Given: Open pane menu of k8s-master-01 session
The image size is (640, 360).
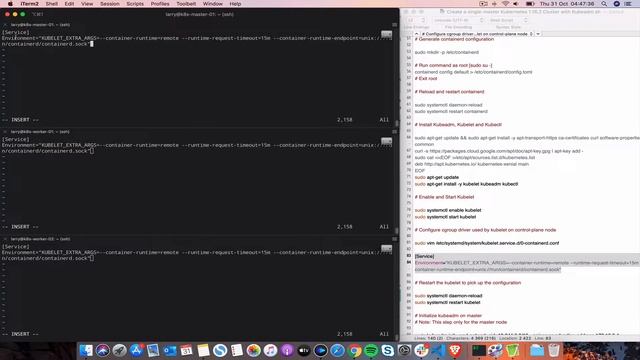Looking at the screenshot, I should click(x=394, y=25).
